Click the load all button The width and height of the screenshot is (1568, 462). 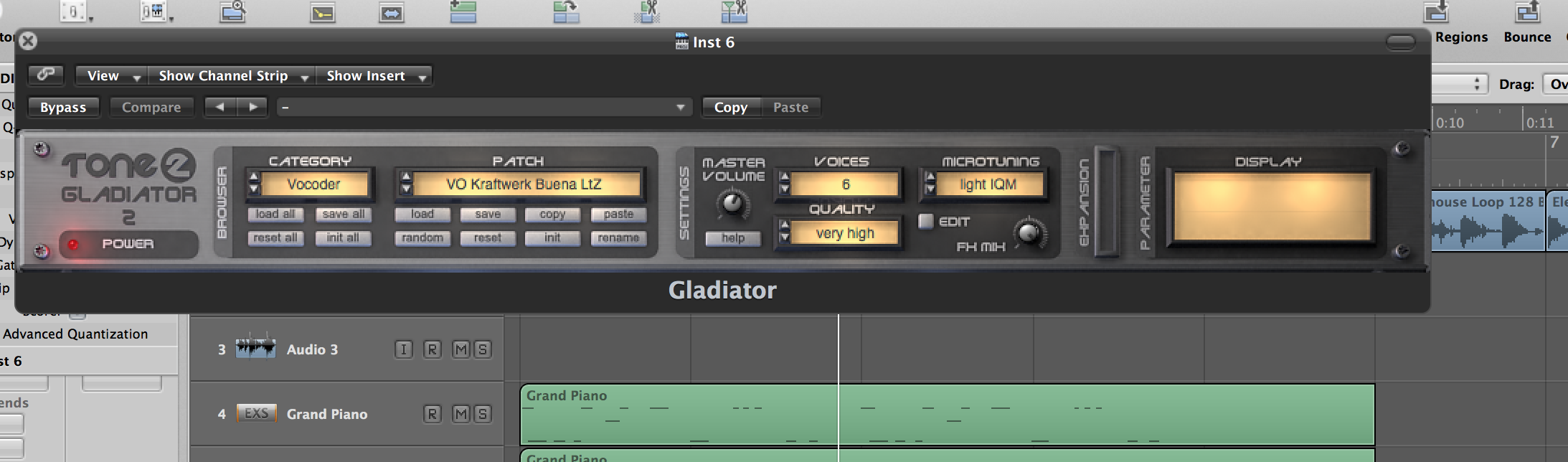[x=275, y=214]
